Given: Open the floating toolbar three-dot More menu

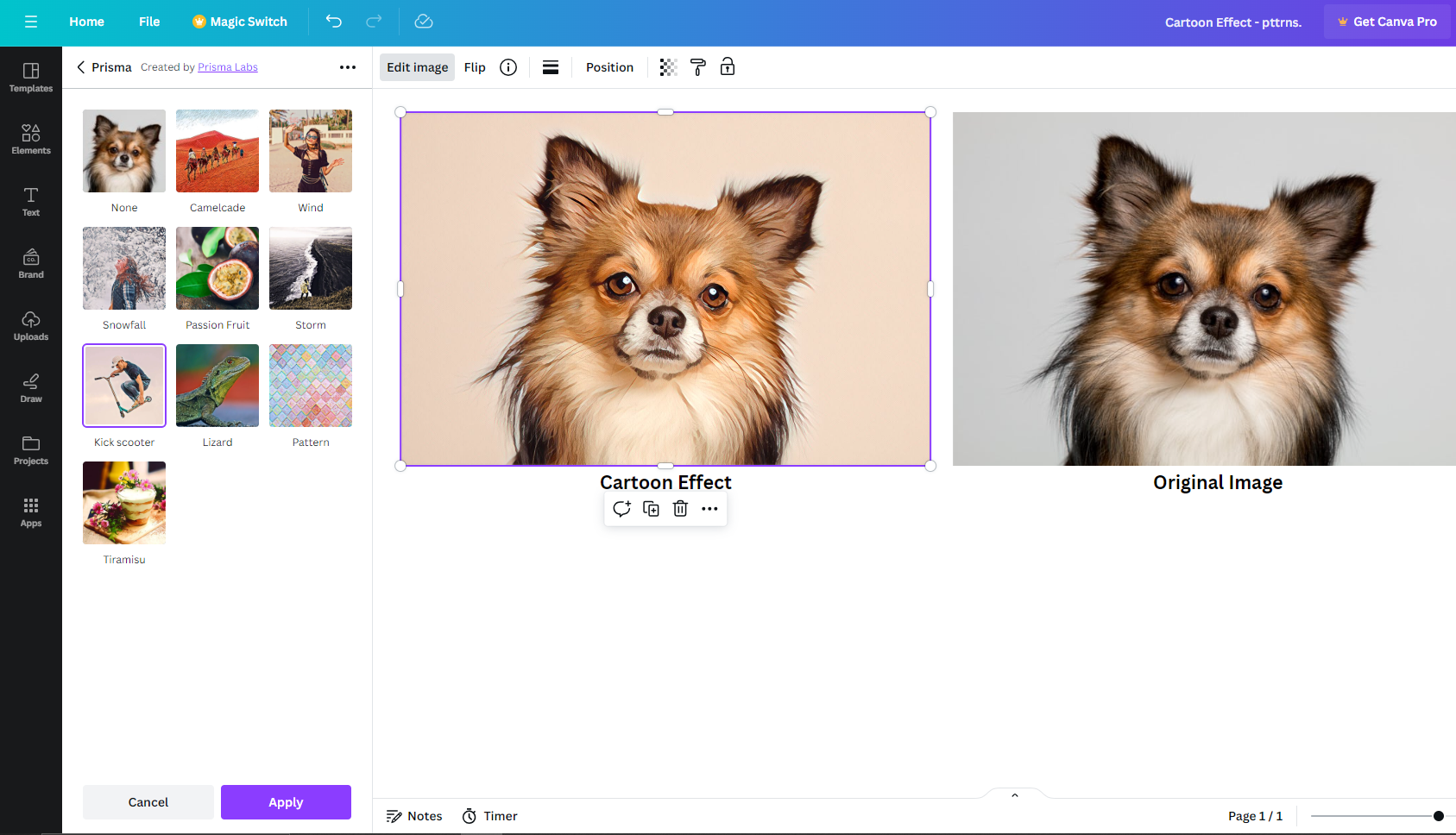Looking at the screenshot, I should pyautogui.click(x=709, y=509).
